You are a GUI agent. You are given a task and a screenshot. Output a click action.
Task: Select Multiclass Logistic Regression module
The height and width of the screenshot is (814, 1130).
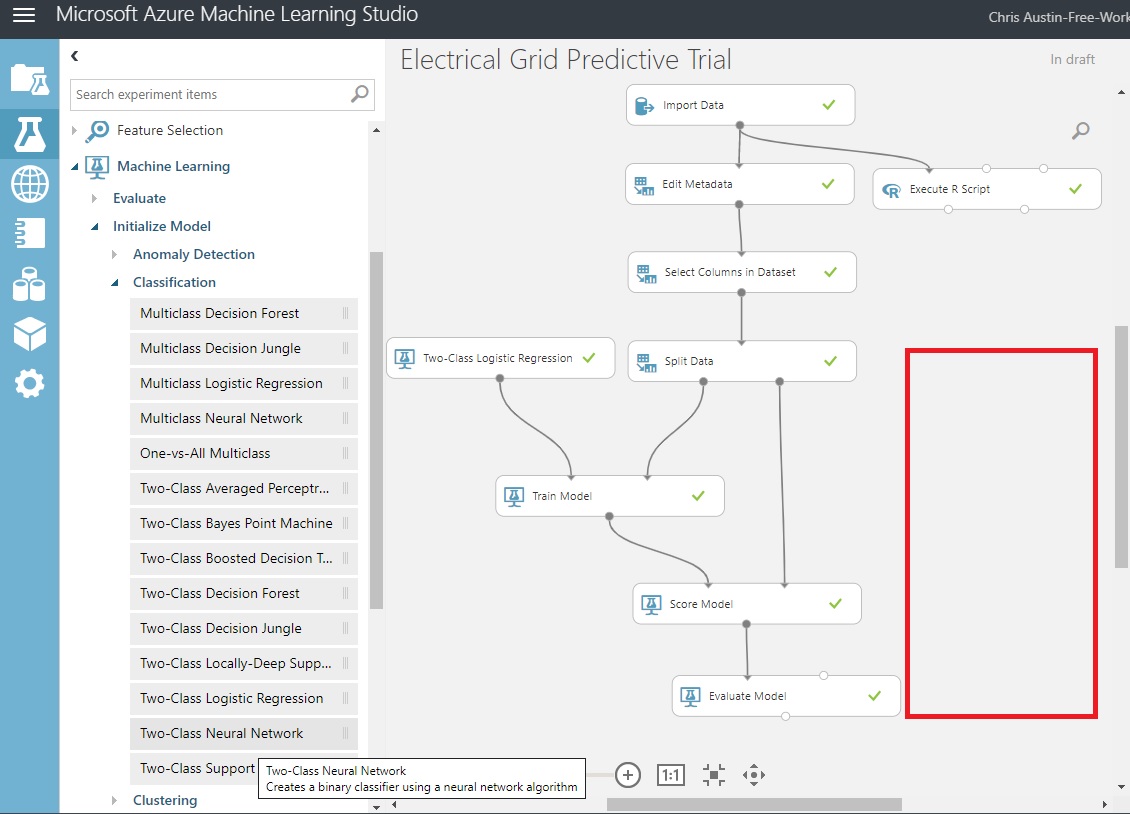(x=244, y=383)
